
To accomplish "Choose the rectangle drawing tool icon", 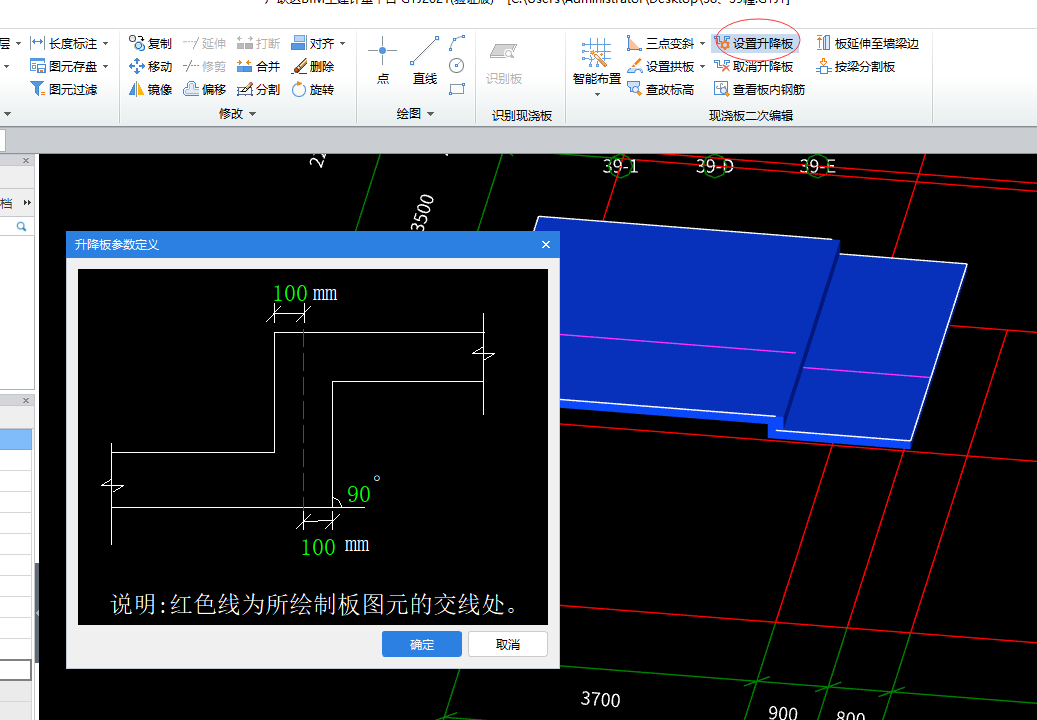I will [457, 89].
